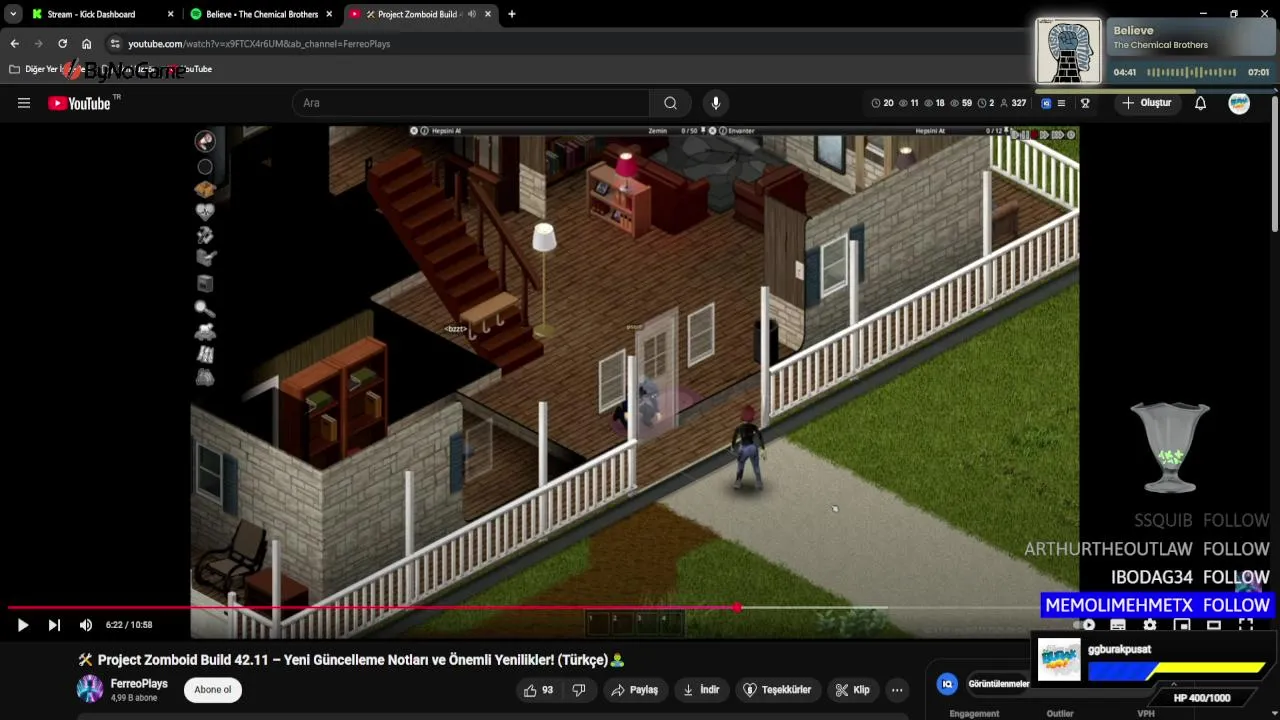Close the Kick Dashboard tab
Screen dimensions: 1280x720
(x=170, y=14)
